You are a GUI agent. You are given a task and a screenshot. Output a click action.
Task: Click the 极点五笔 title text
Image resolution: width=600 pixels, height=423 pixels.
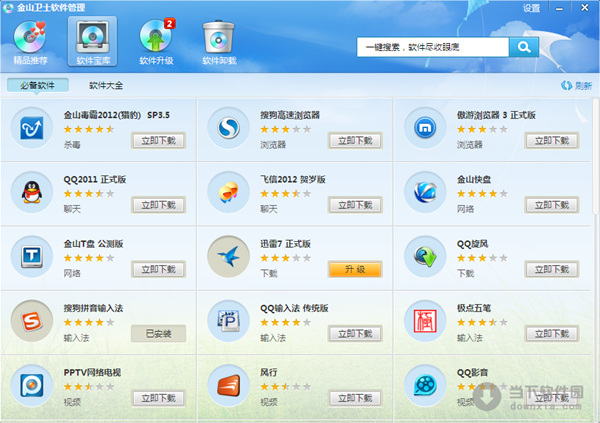coord(474,308)
